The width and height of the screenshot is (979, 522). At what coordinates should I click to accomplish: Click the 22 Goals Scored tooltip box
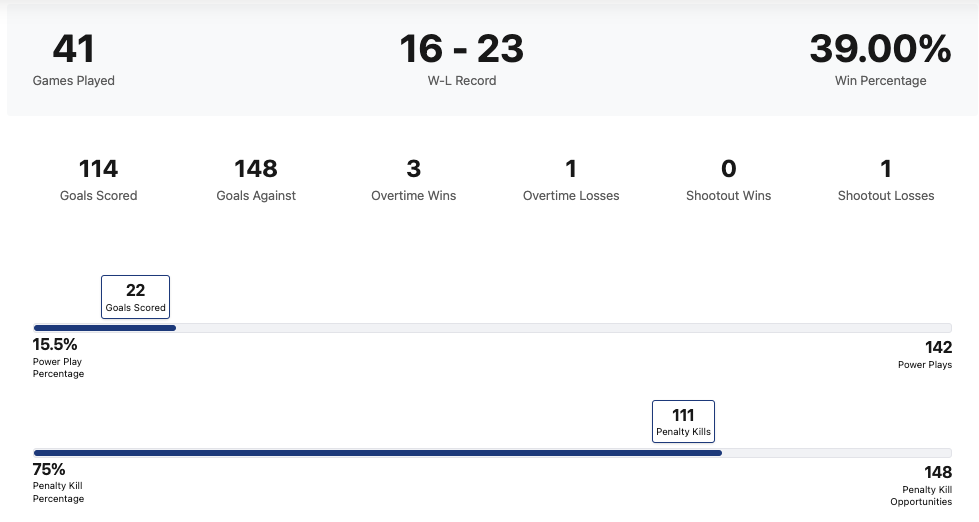(x=136, y=297)
